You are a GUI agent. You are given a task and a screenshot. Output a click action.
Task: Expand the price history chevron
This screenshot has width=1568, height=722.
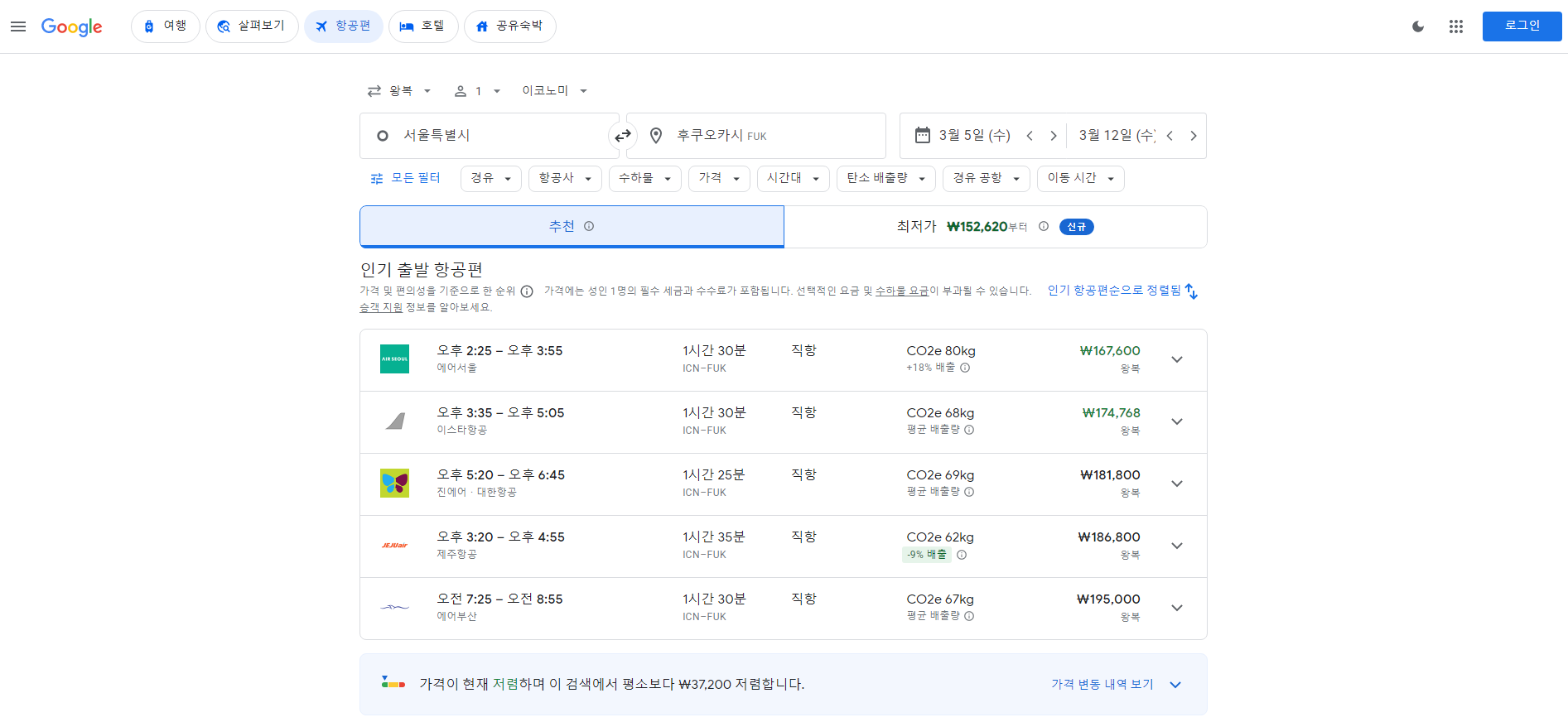[1175, 685]
